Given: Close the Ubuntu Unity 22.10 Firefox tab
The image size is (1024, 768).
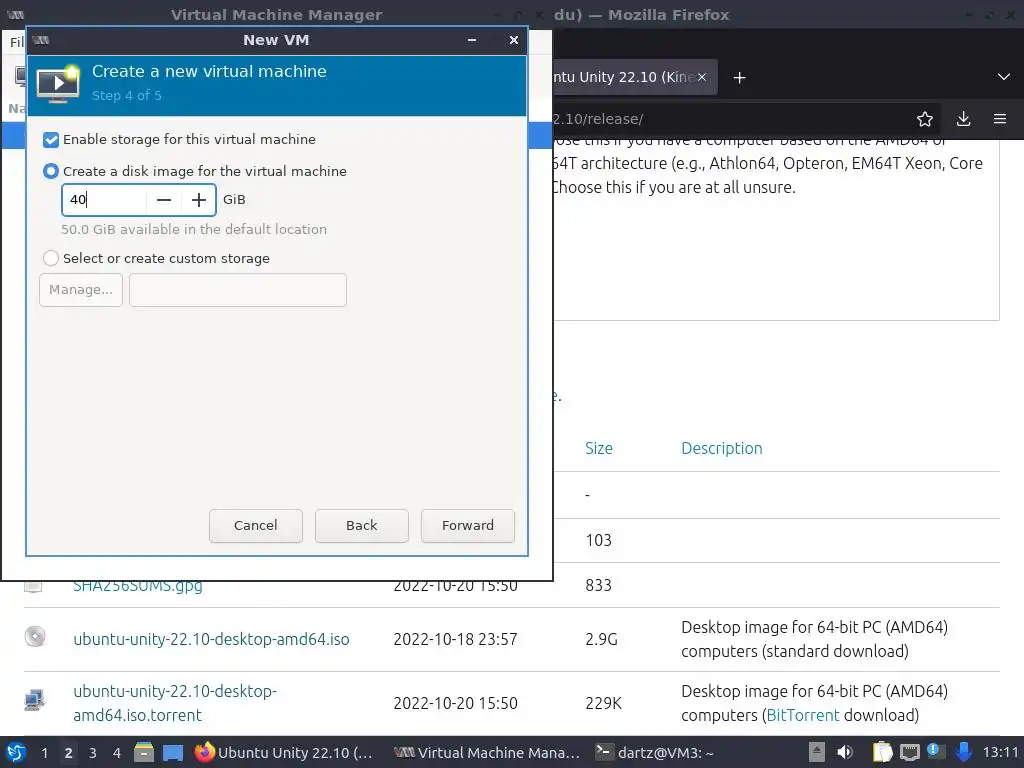Looking at the screenshot, I should [x=701, y=77].
